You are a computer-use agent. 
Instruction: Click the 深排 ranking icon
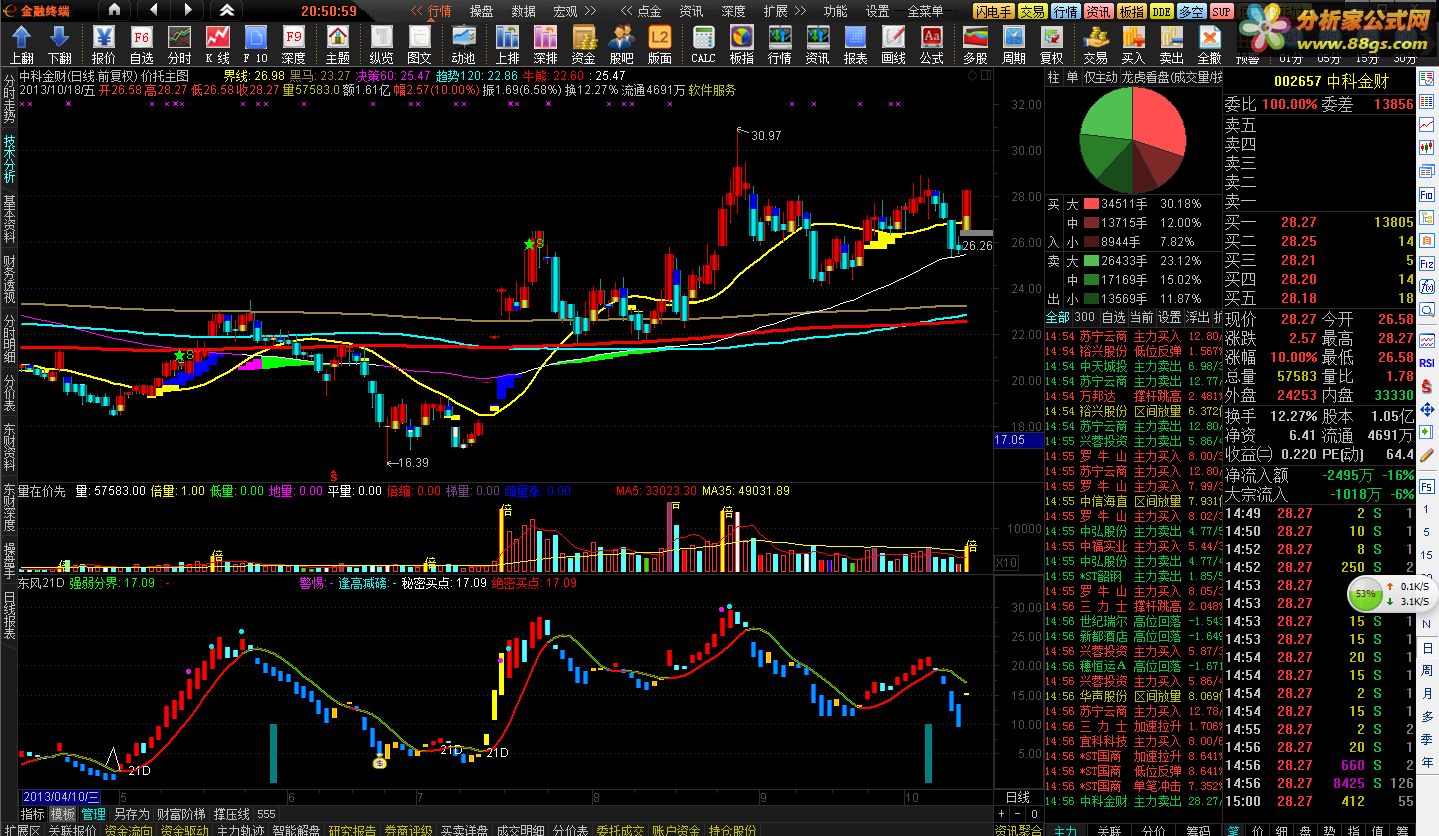point(545,38)
